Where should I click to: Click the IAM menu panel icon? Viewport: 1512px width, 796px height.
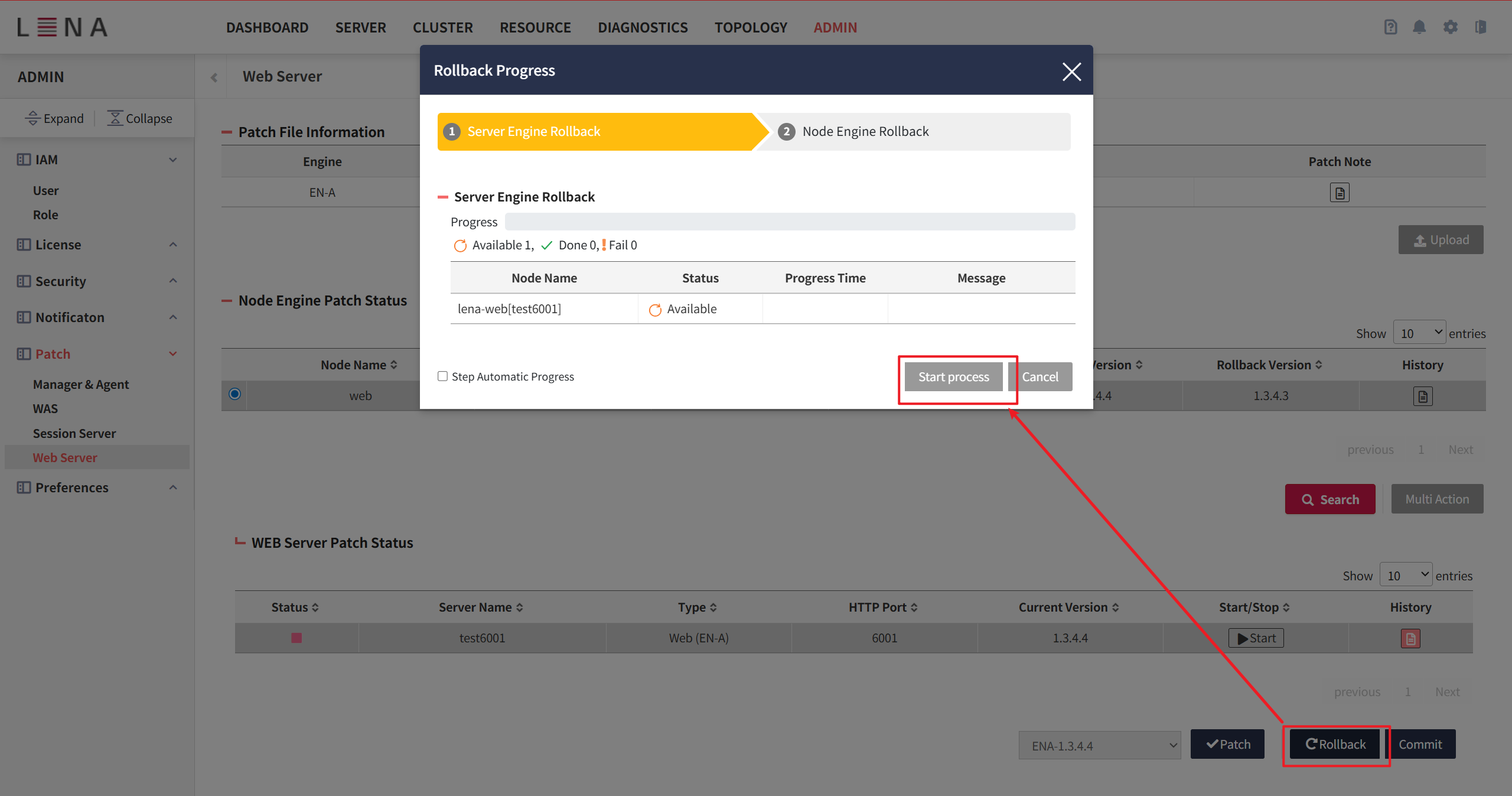(24, 160)
